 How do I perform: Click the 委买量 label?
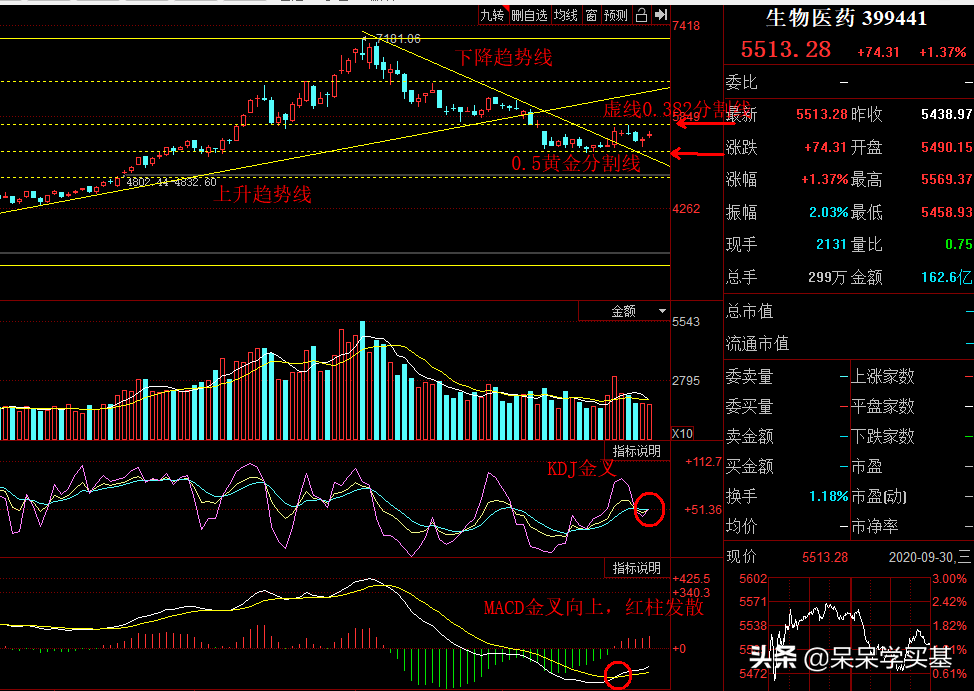(x=749, y=406)
